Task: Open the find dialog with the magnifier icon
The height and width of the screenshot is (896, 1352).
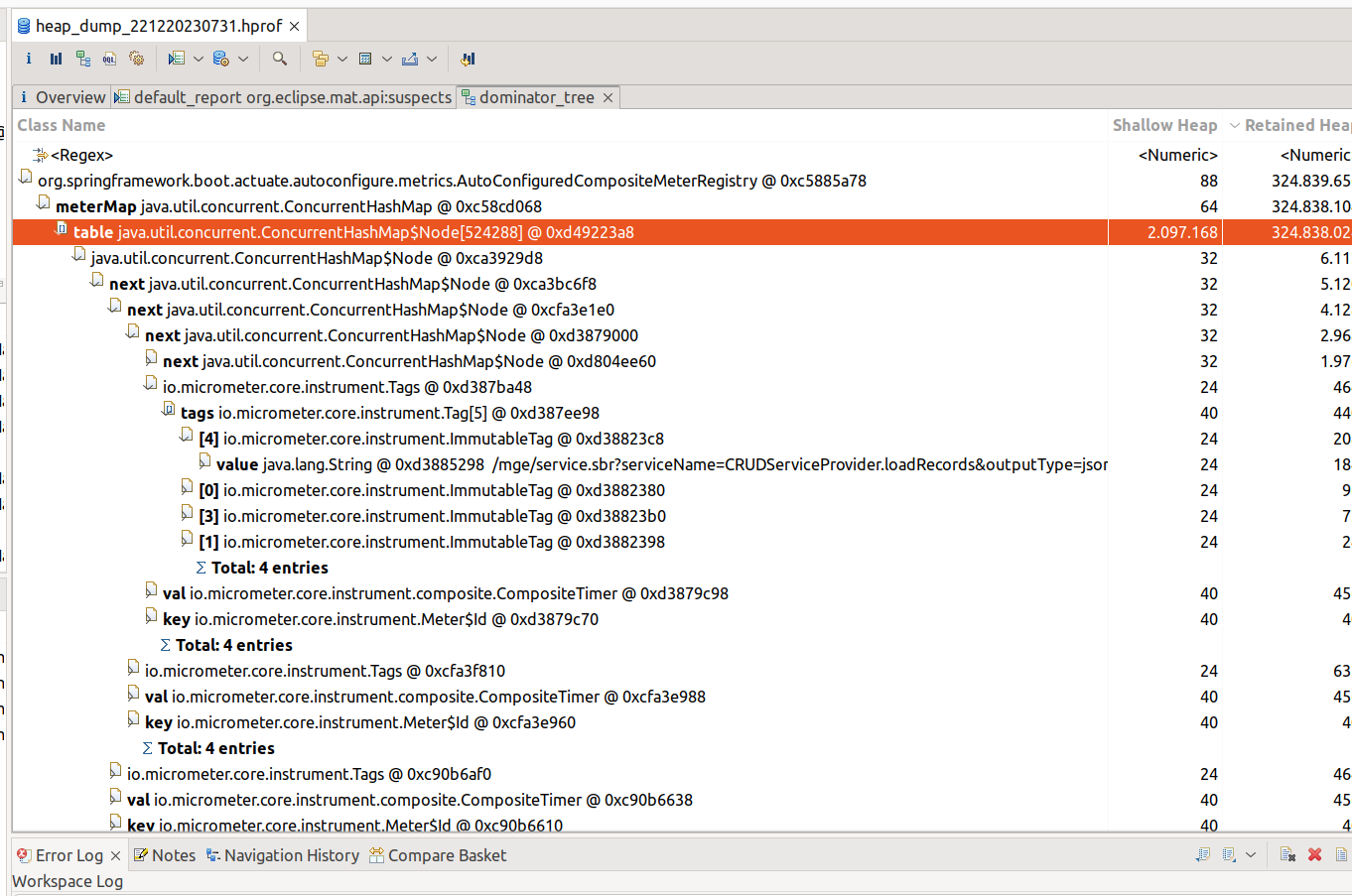Action: pyautogui.click(x=279, y=59)
